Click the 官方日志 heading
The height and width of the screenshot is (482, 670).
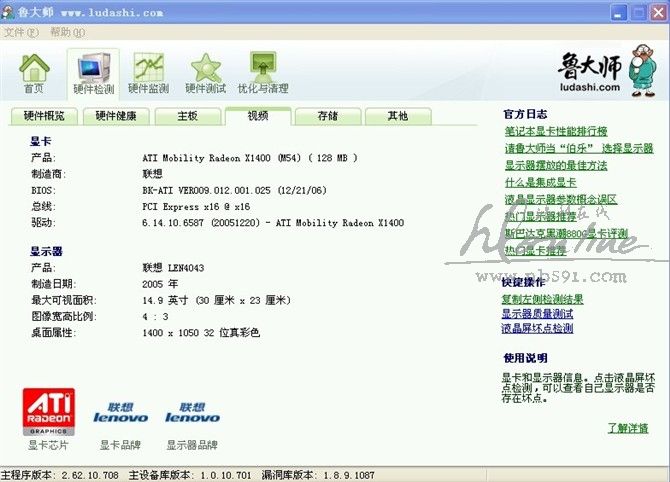[525, 115]
